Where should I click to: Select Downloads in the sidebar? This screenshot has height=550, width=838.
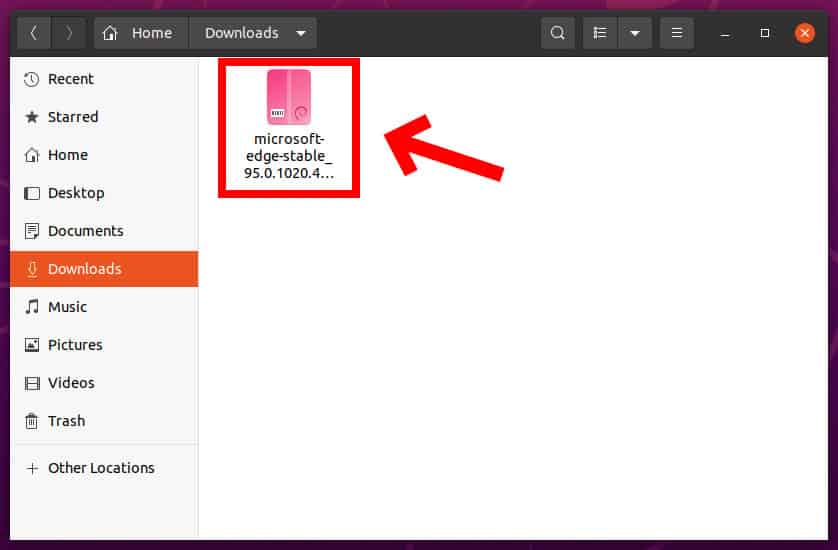(104, 269)
